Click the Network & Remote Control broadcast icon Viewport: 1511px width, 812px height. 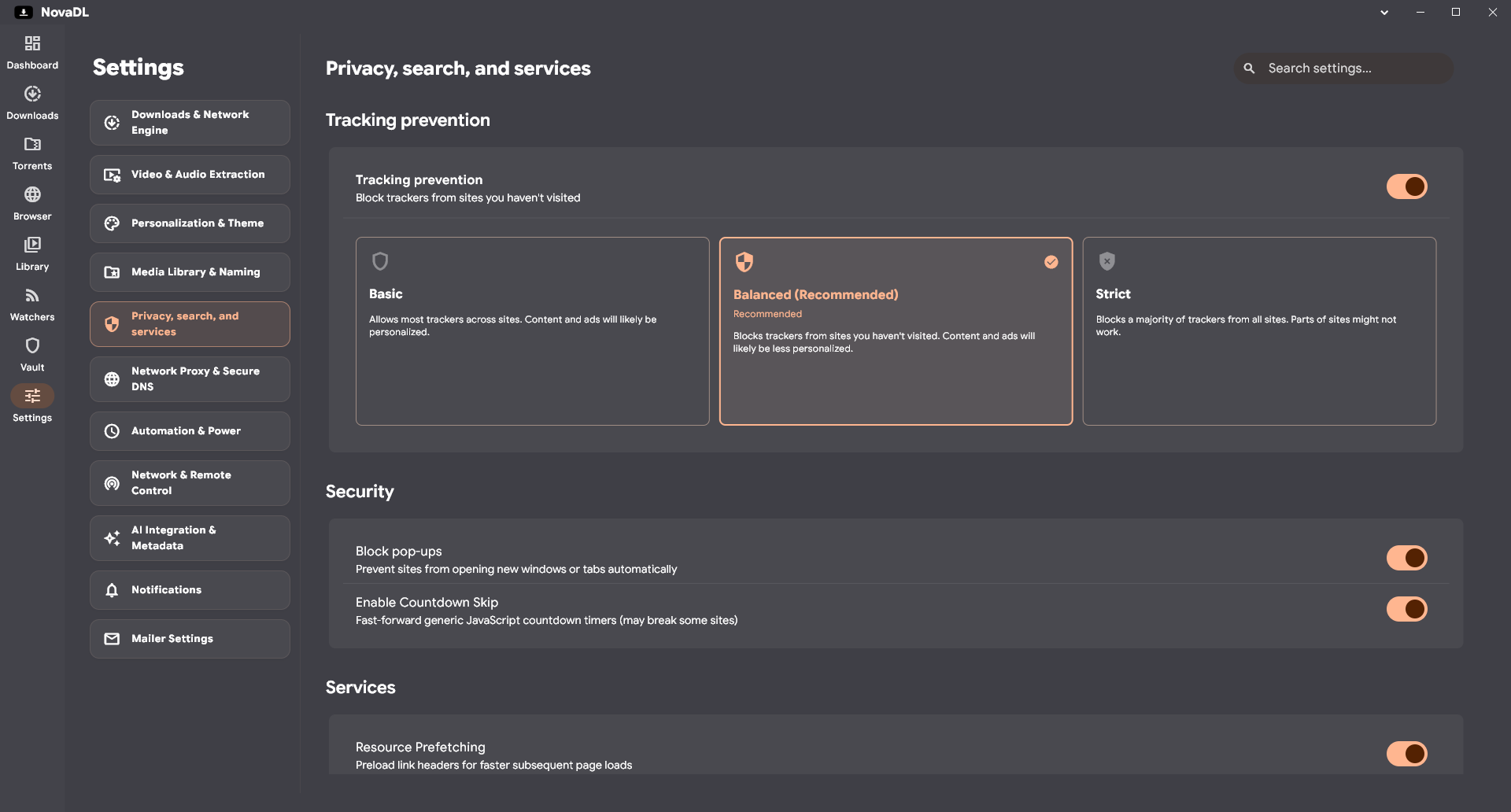(x=112, y=483)
